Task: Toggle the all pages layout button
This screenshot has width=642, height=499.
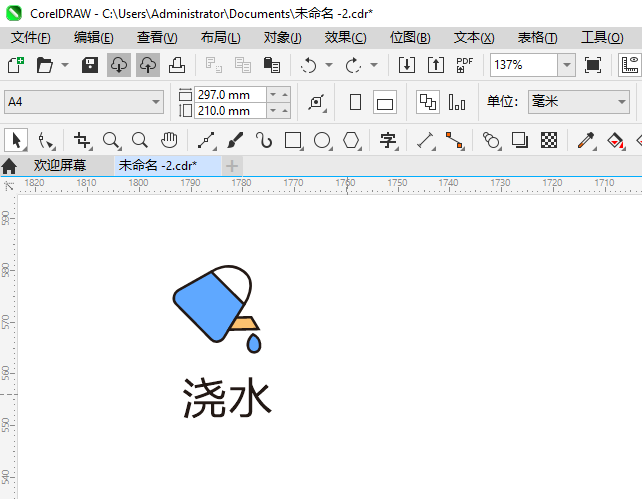Action: click(428, 102)
